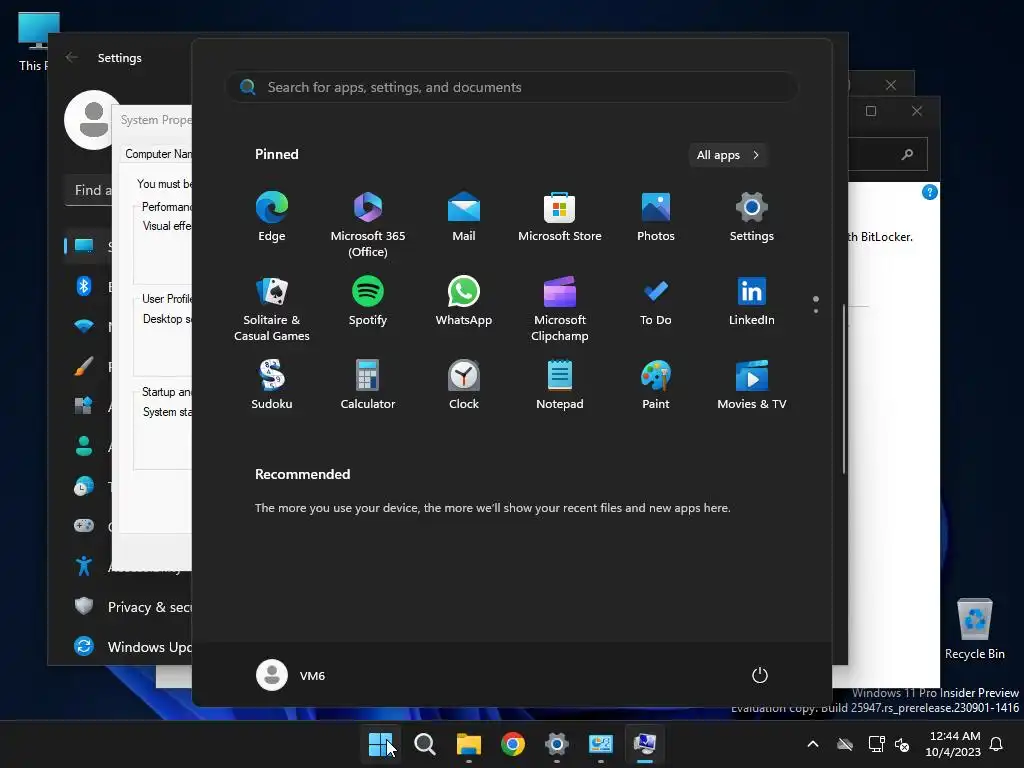Open LinkedIn app
This screenshot has width=1024, height=768.
point(752,301)
